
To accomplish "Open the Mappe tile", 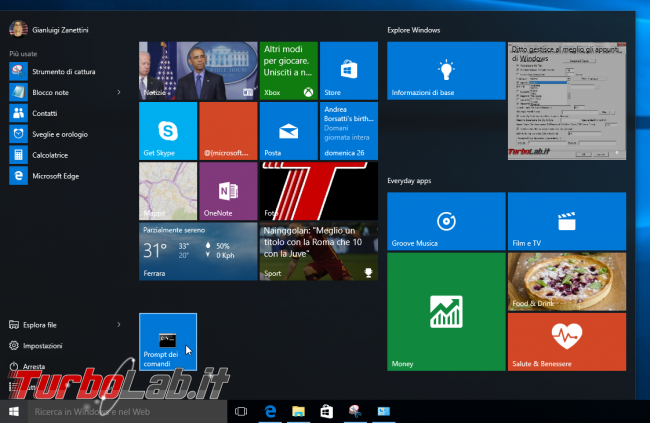I will 168,191.
